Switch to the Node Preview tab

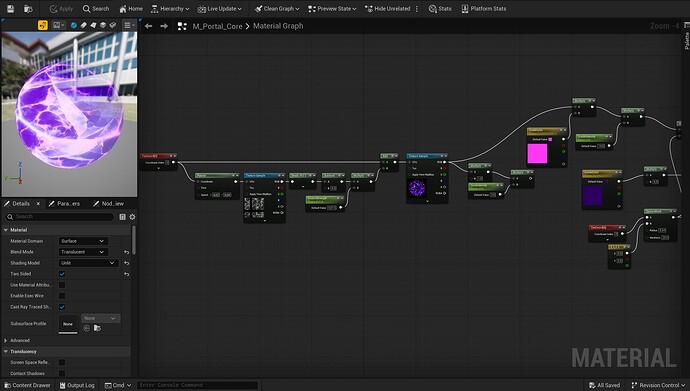click(x=109, y=204)
